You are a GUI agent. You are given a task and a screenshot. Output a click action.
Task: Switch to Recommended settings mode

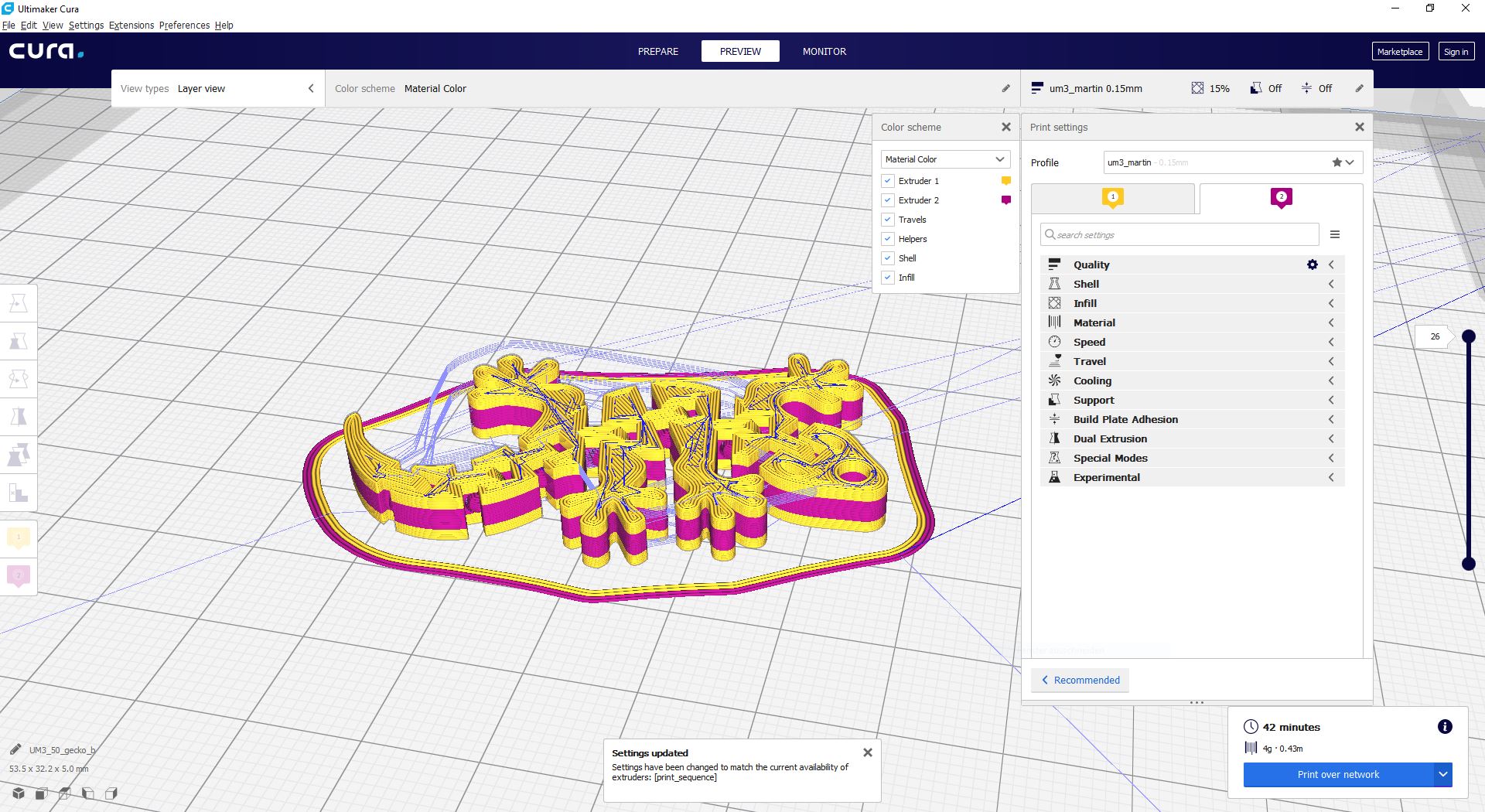coord(1080,680)
